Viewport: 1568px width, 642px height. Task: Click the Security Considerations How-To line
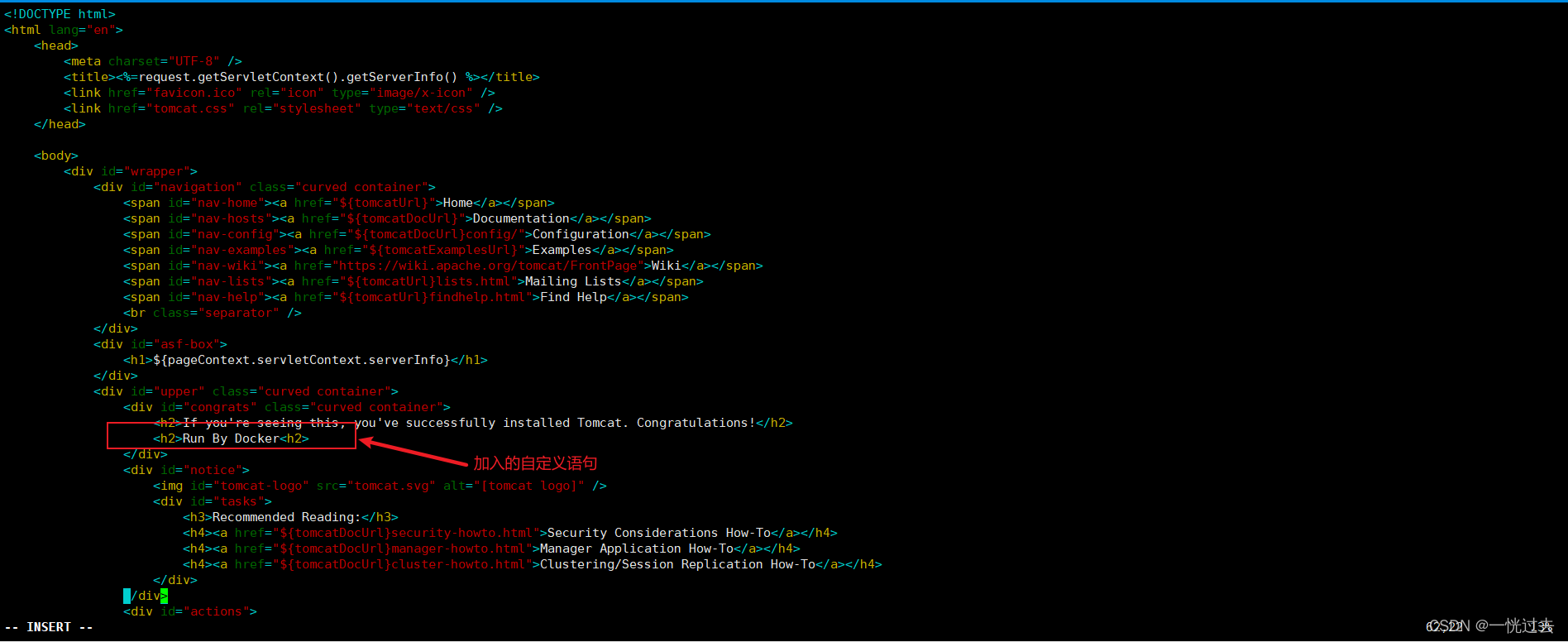pyautogui.click(x=510, y=533)
